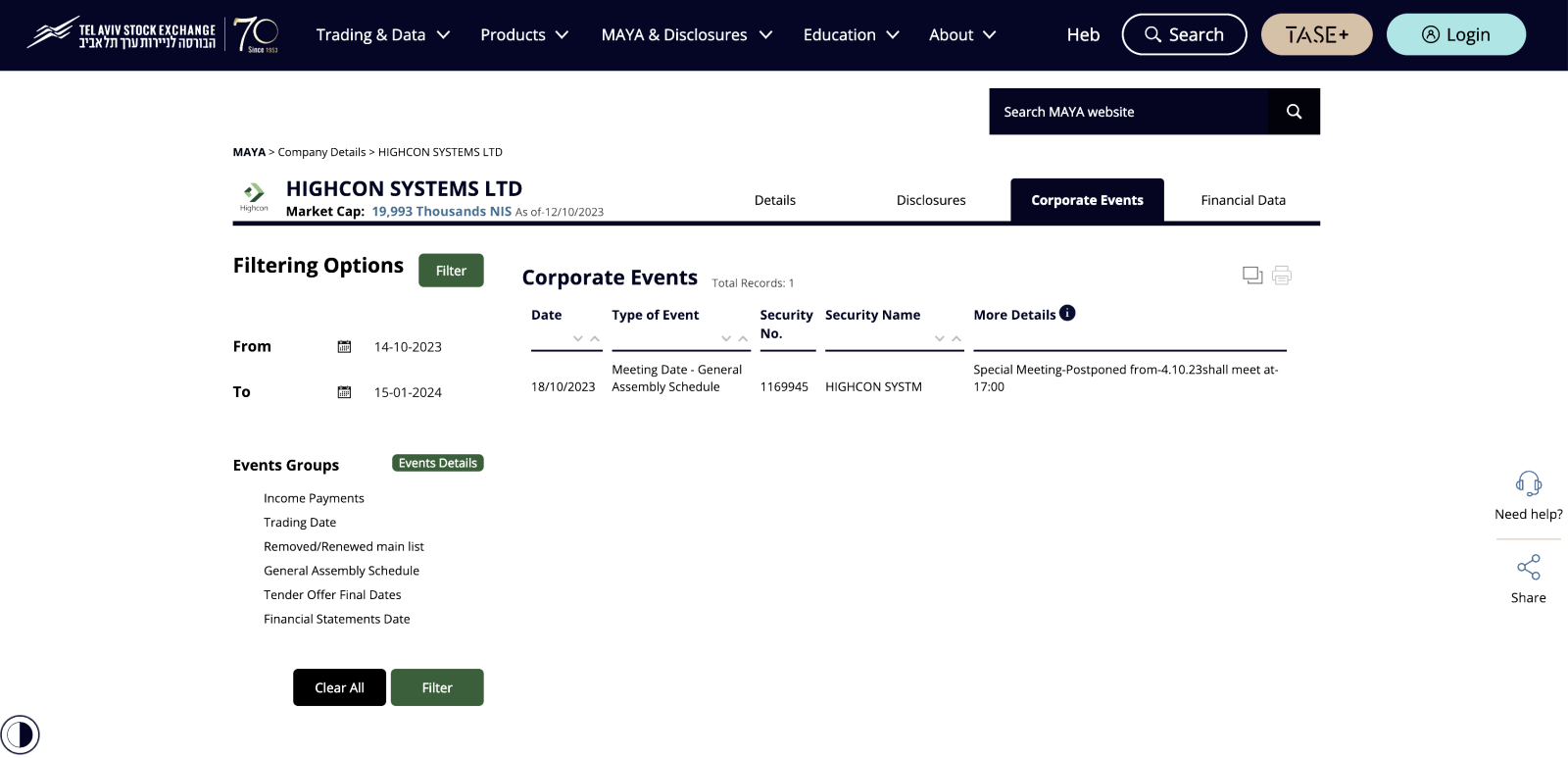Select the General Assembly Schedule group
This screenshot has width=1568, height=758.
341,571
